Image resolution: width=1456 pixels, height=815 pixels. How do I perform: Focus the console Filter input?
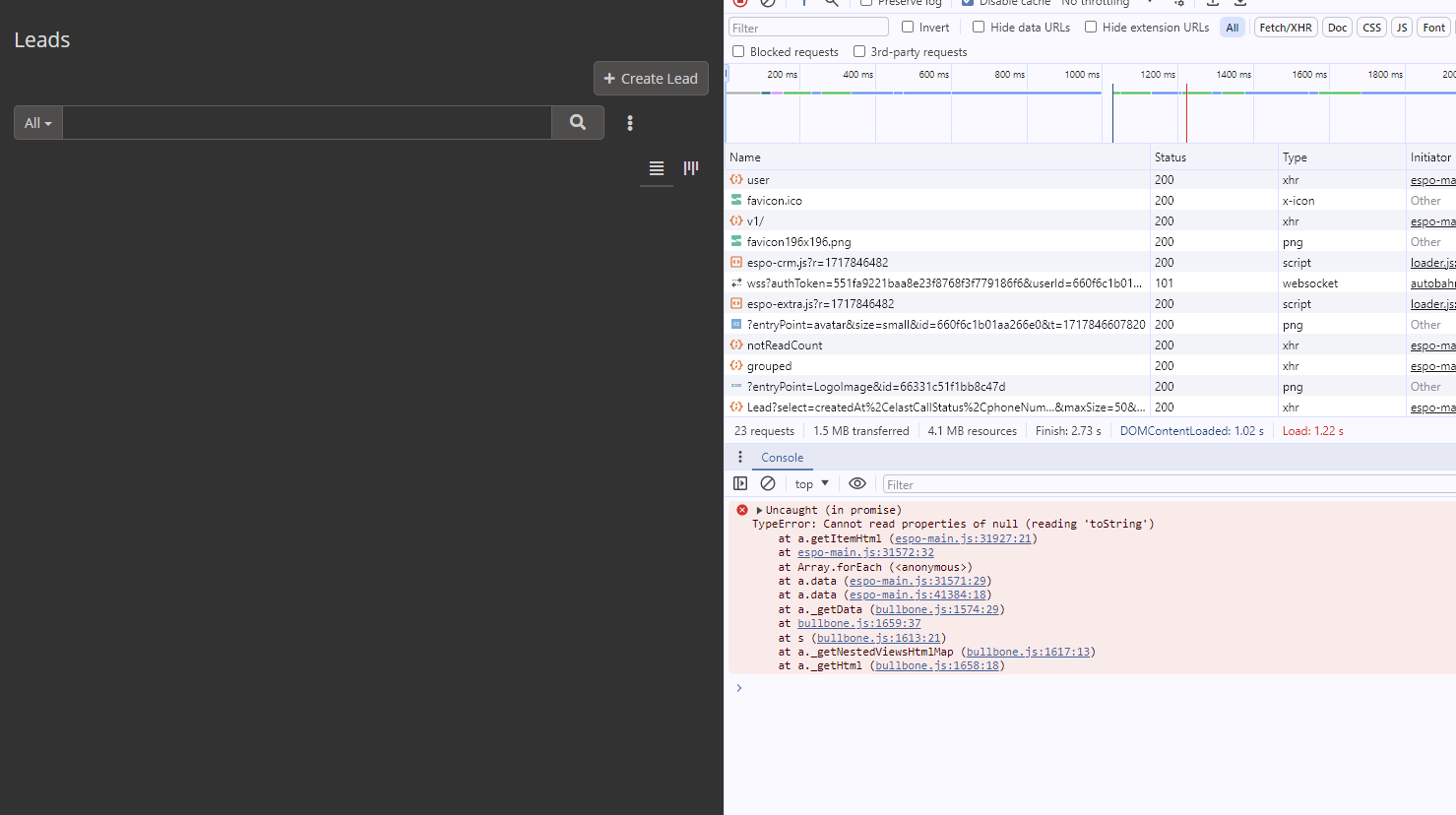[x=1169, y=484]
